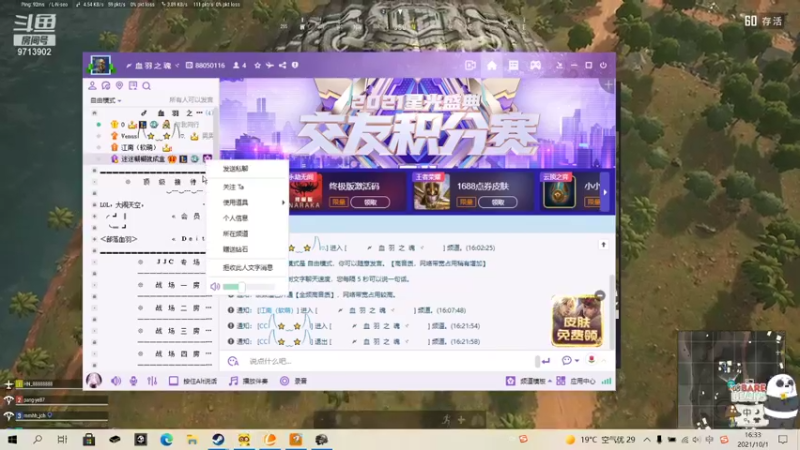This screenshot has height=450, width=800.
Task: Open 应用中心 app center
Action: click(x=576, y=381)
